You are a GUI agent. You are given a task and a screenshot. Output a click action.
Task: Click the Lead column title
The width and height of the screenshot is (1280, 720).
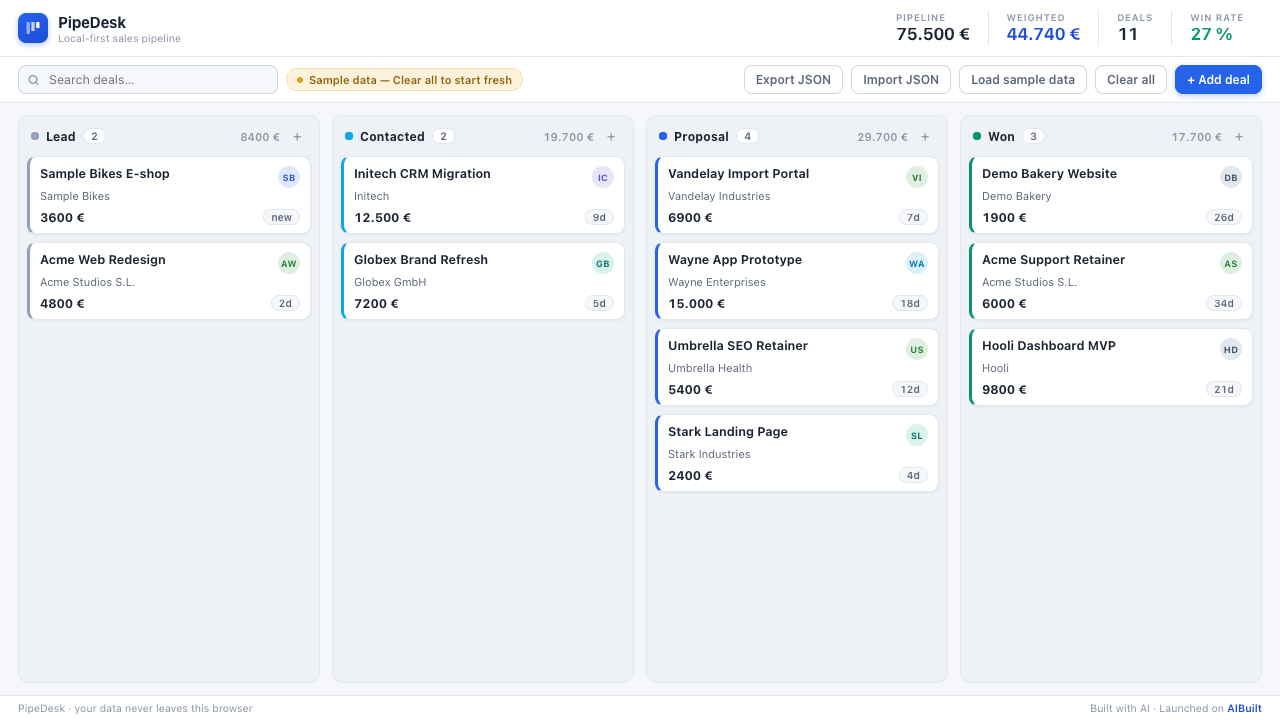61,137
